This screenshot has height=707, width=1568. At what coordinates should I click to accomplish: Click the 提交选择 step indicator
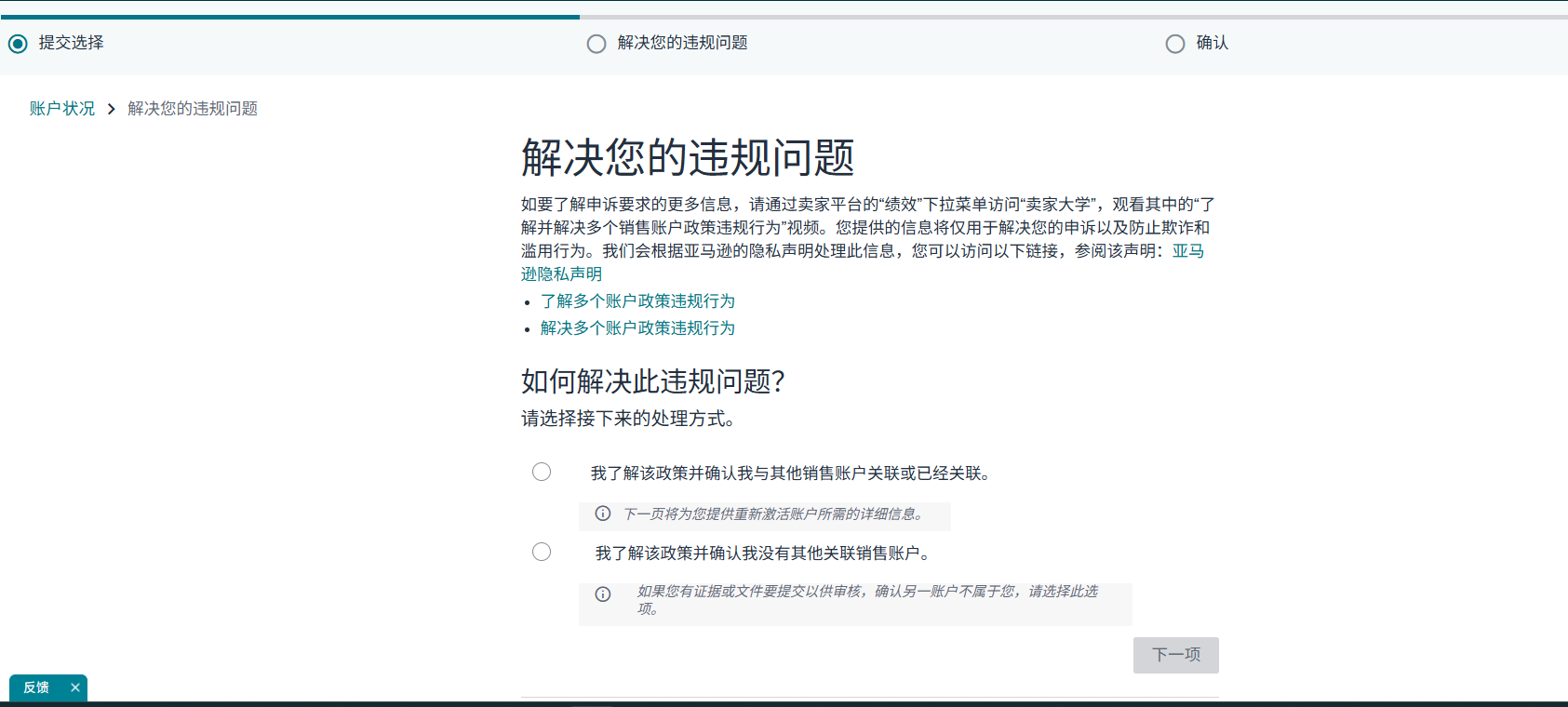[x=18, y=44]
